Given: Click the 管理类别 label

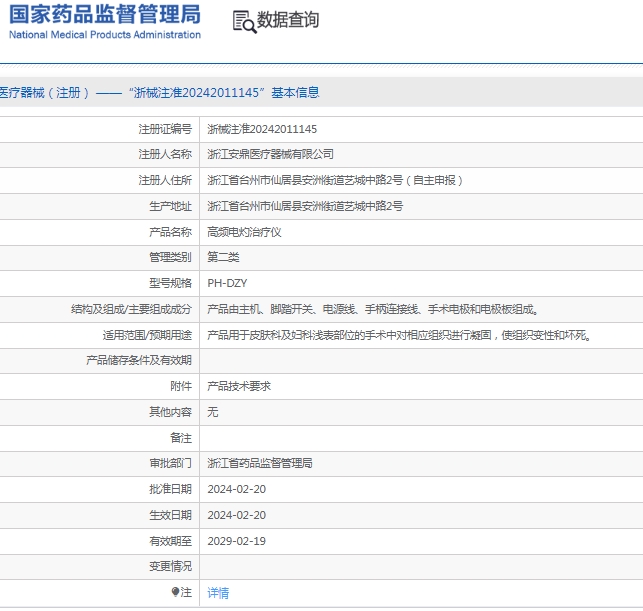Looking at the screenshot, I should pos(171,258).
